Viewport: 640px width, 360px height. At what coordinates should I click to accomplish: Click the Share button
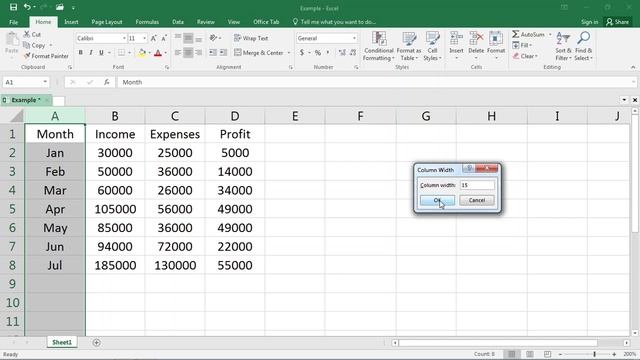click(x=618, y=22)
